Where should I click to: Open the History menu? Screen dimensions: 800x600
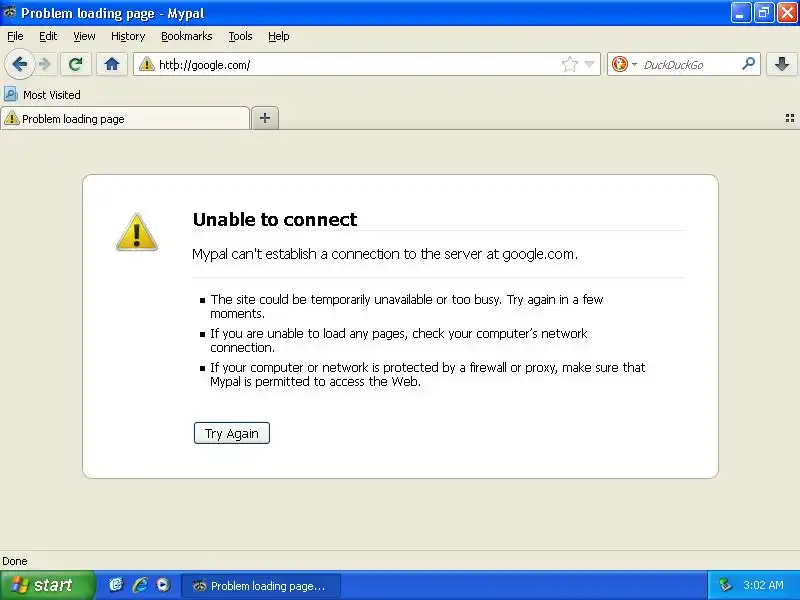[128, 36]
